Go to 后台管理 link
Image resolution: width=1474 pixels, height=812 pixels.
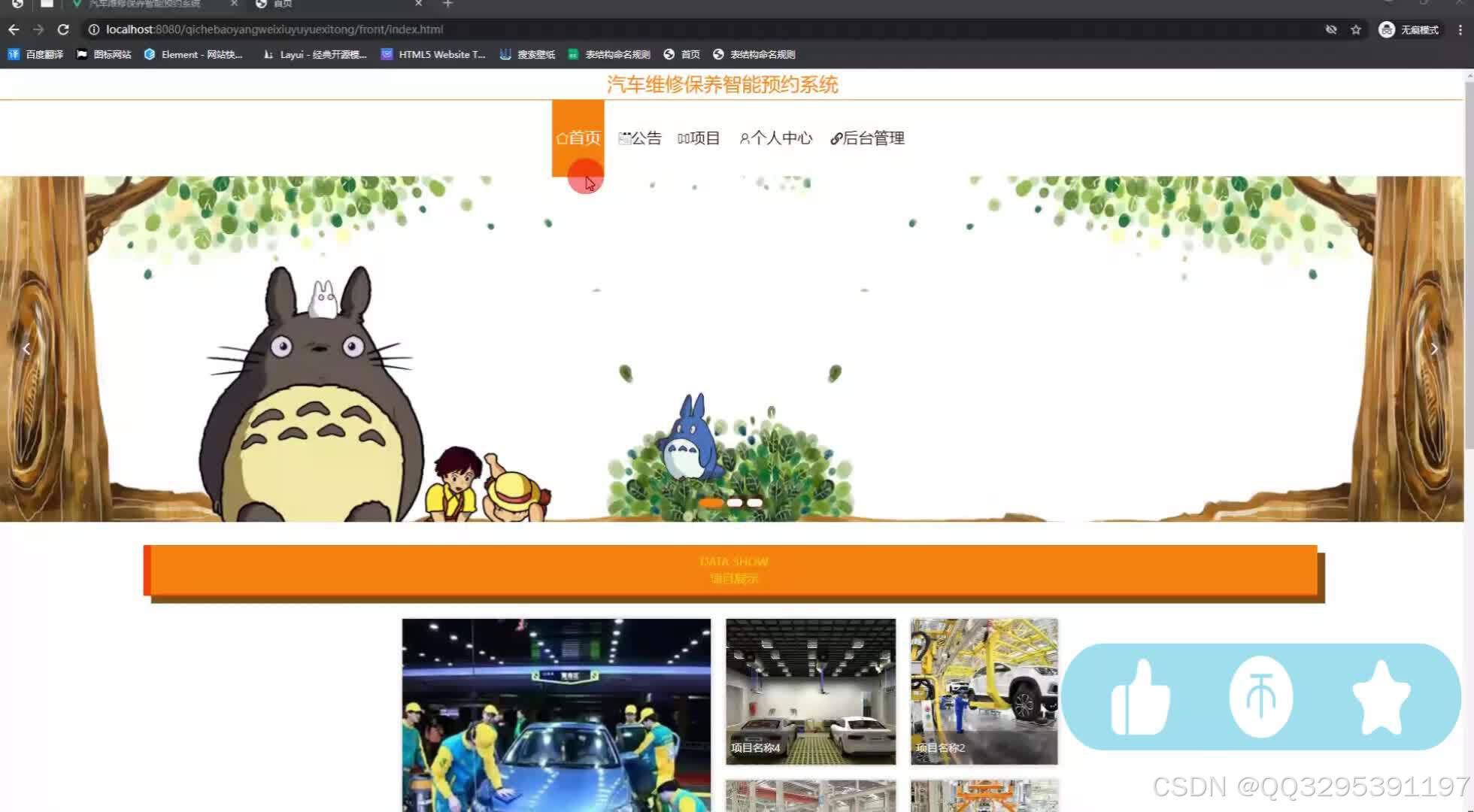coord(867,138)
